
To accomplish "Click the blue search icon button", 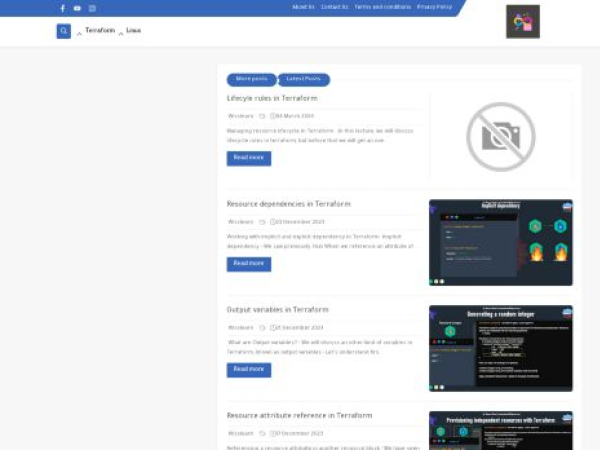I will coord(64,31).
